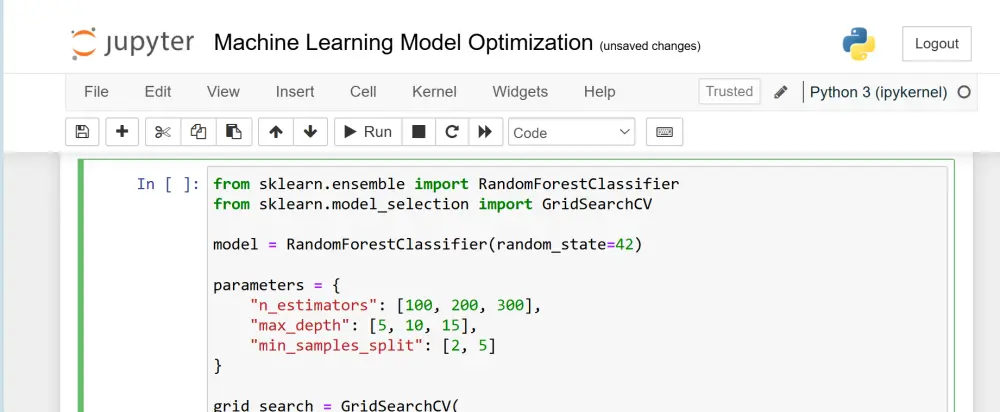
Task: Open the Help menu
Action: click(599, 92)
